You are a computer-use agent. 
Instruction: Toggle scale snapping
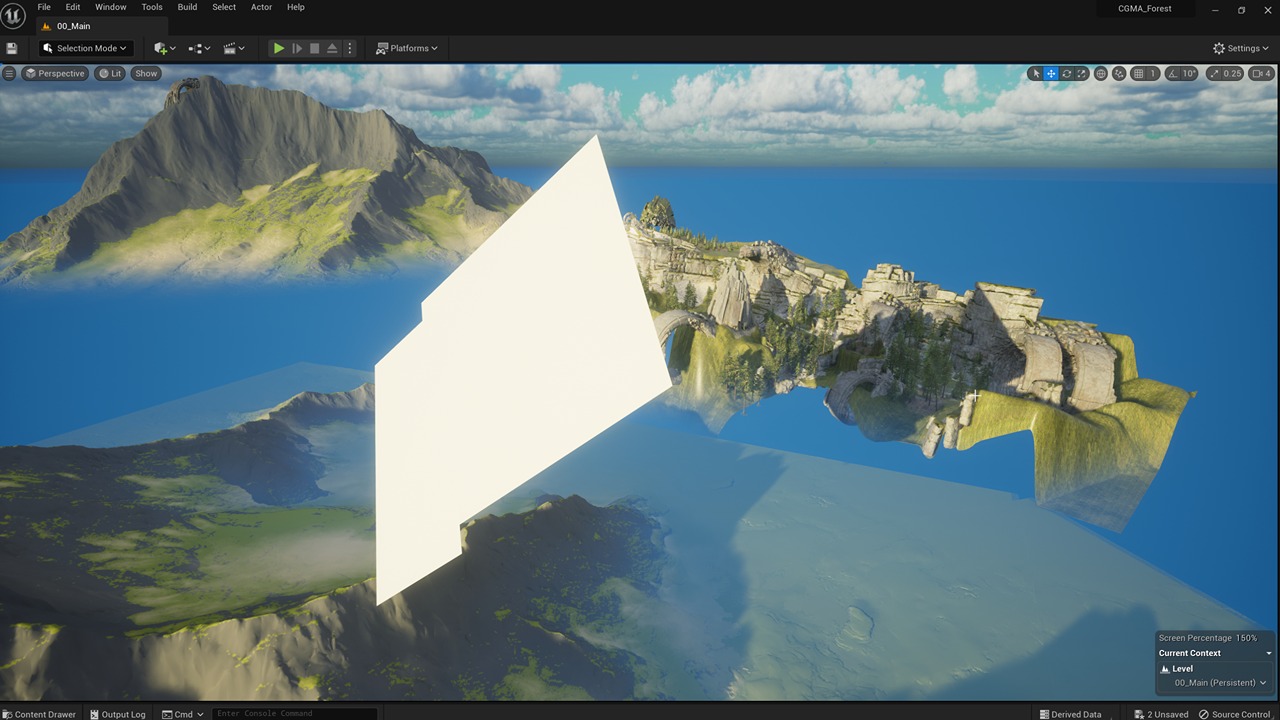click(1213, 74)
